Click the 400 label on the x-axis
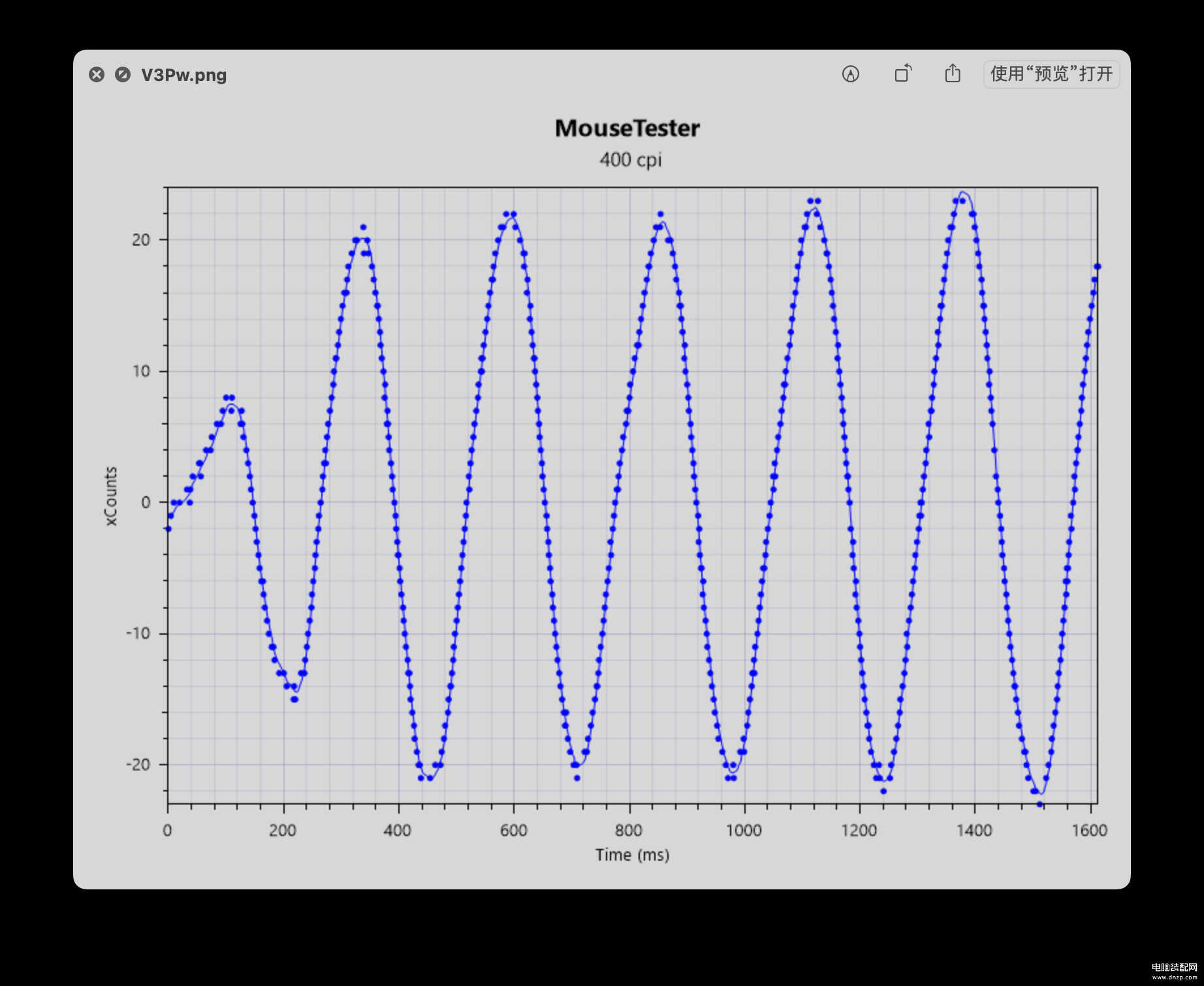The image size is (1204, 986). pyautogui.click(x=398, y=830)
